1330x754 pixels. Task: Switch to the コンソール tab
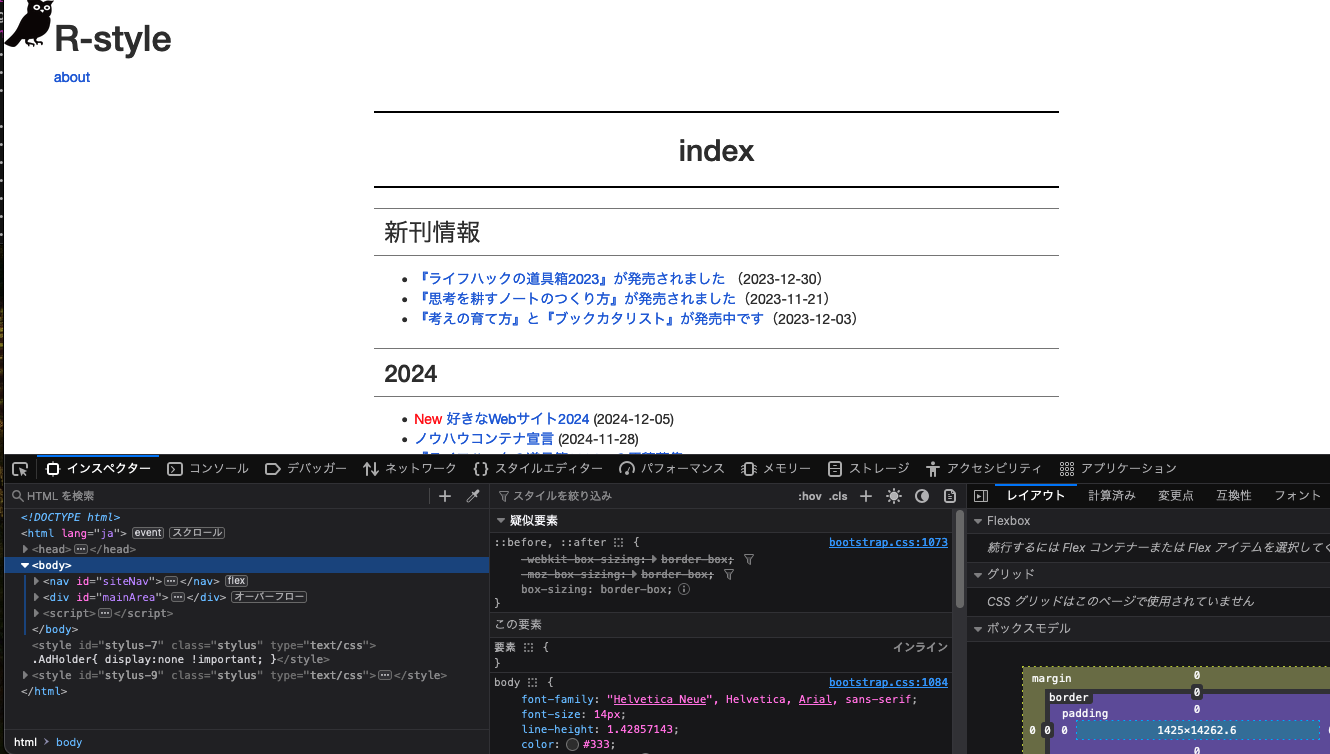click(208, 469)
